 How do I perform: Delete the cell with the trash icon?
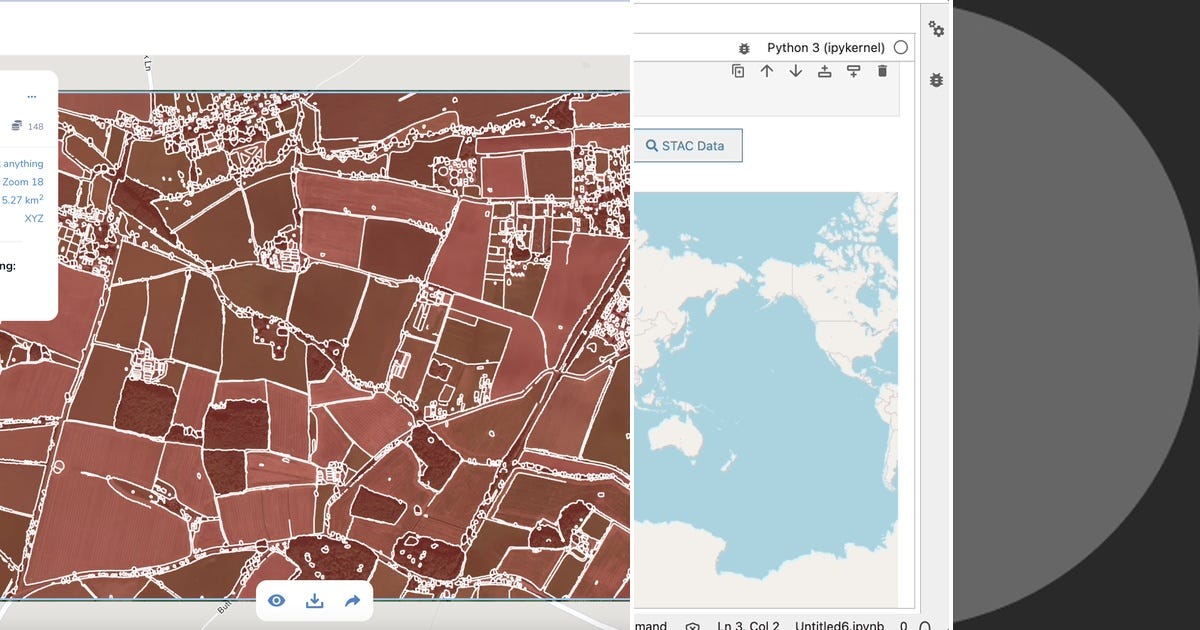(x=881, y=71)
